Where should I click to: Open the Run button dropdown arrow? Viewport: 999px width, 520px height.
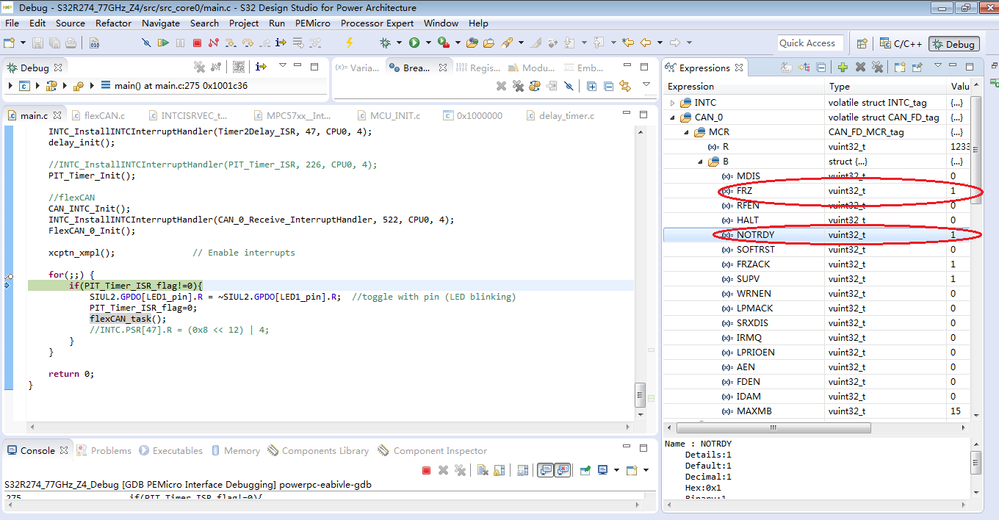click(427, 43)
